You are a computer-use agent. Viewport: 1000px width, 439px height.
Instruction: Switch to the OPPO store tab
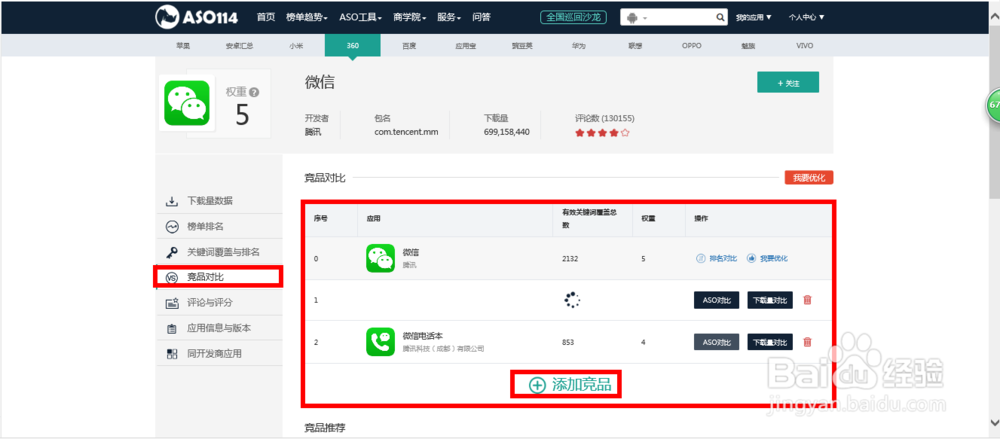pos(691,45)
